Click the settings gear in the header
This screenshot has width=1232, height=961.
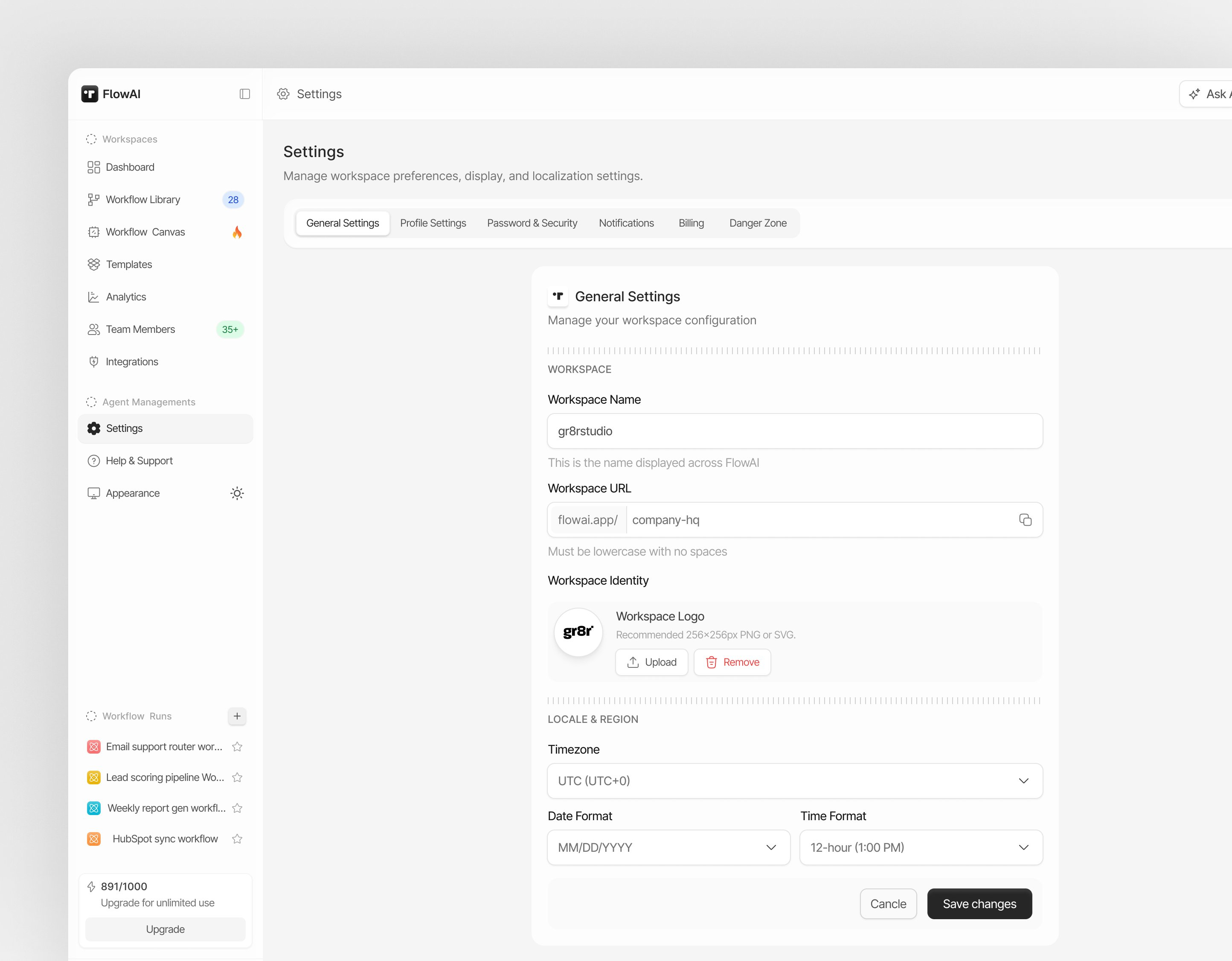coord(283,94)
